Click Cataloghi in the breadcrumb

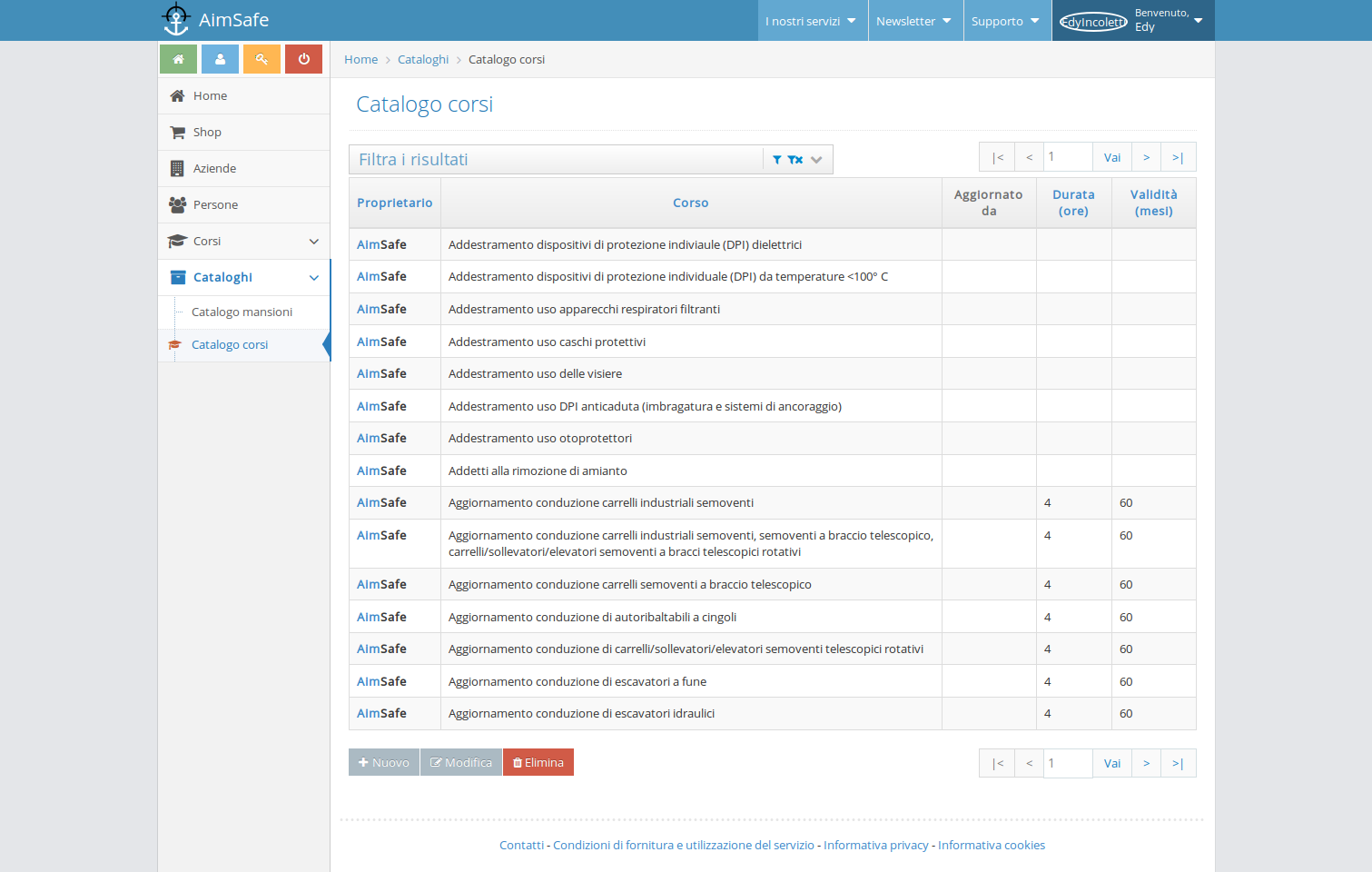tap(423, 60)
